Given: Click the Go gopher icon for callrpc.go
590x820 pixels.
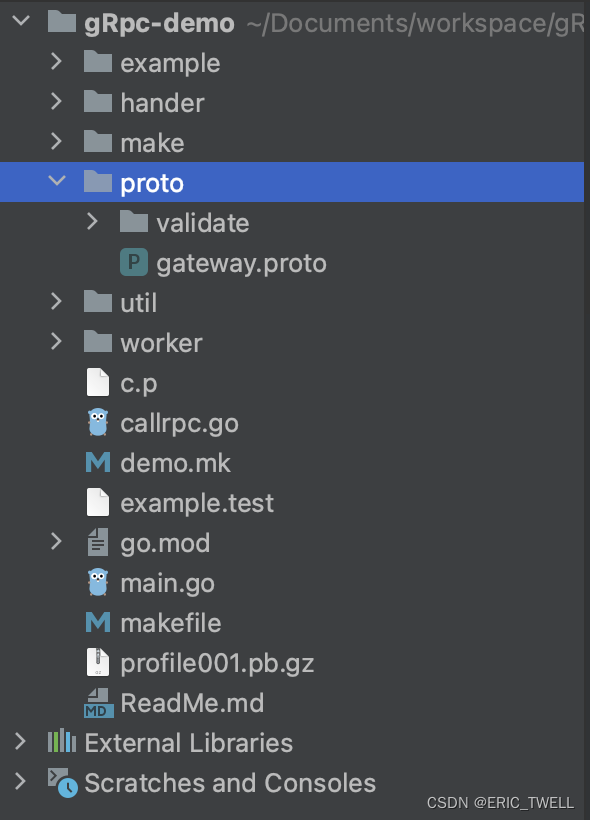Looking at the screenshot, I should 98,423.
